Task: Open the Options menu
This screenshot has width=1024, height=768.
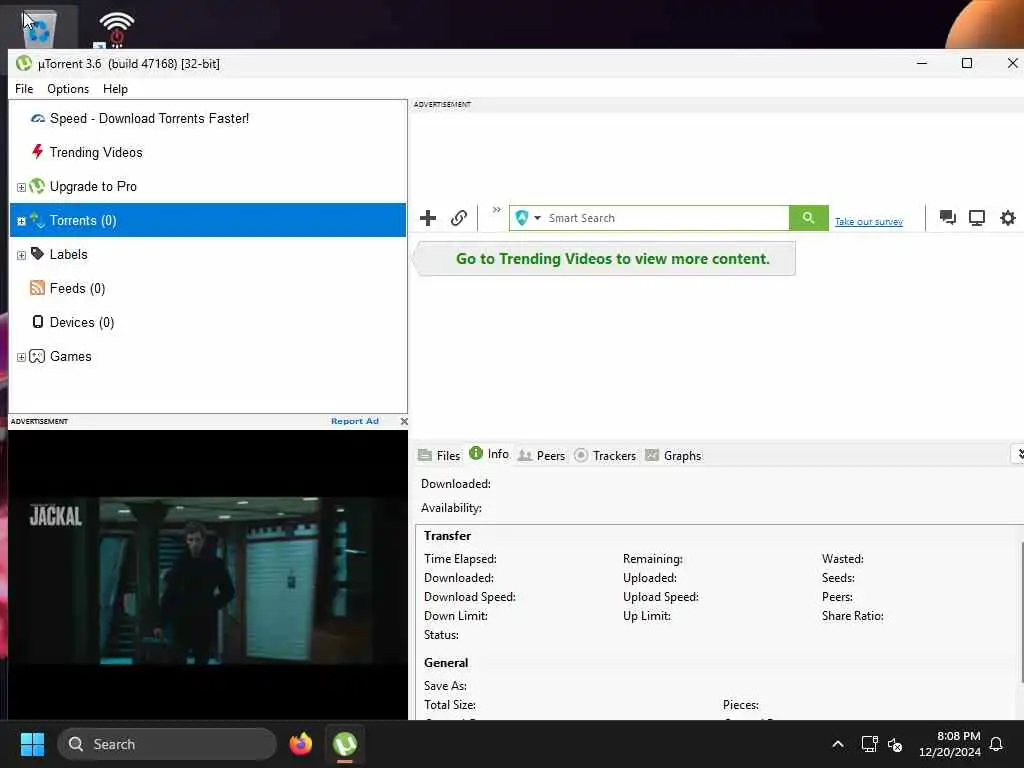Action: click(x=68, y=89)
